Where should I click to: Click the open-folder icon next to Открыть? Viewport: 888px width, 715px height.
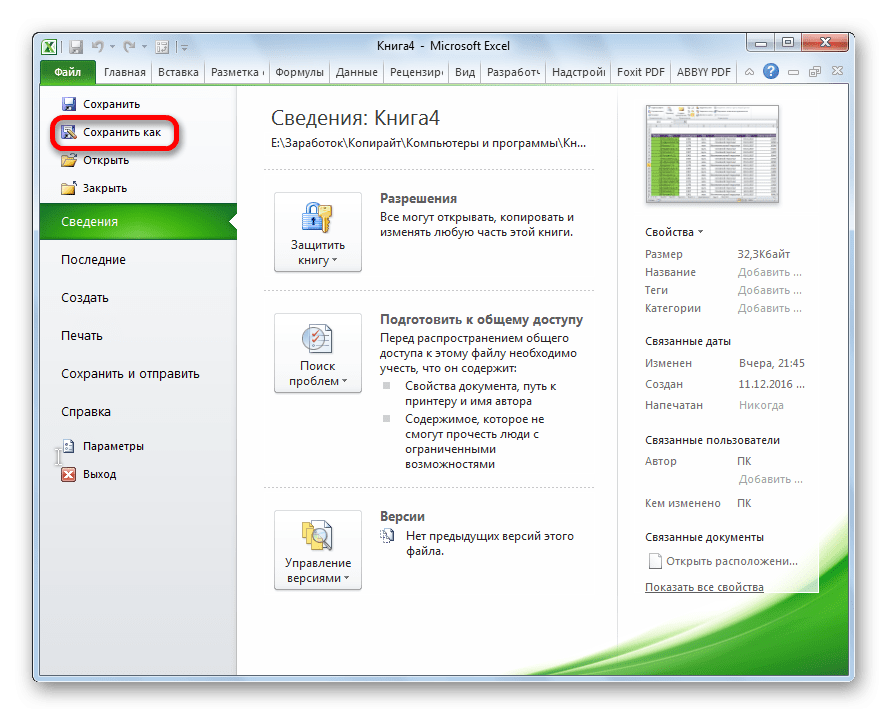pyautogui.click(x=69, y=160)
